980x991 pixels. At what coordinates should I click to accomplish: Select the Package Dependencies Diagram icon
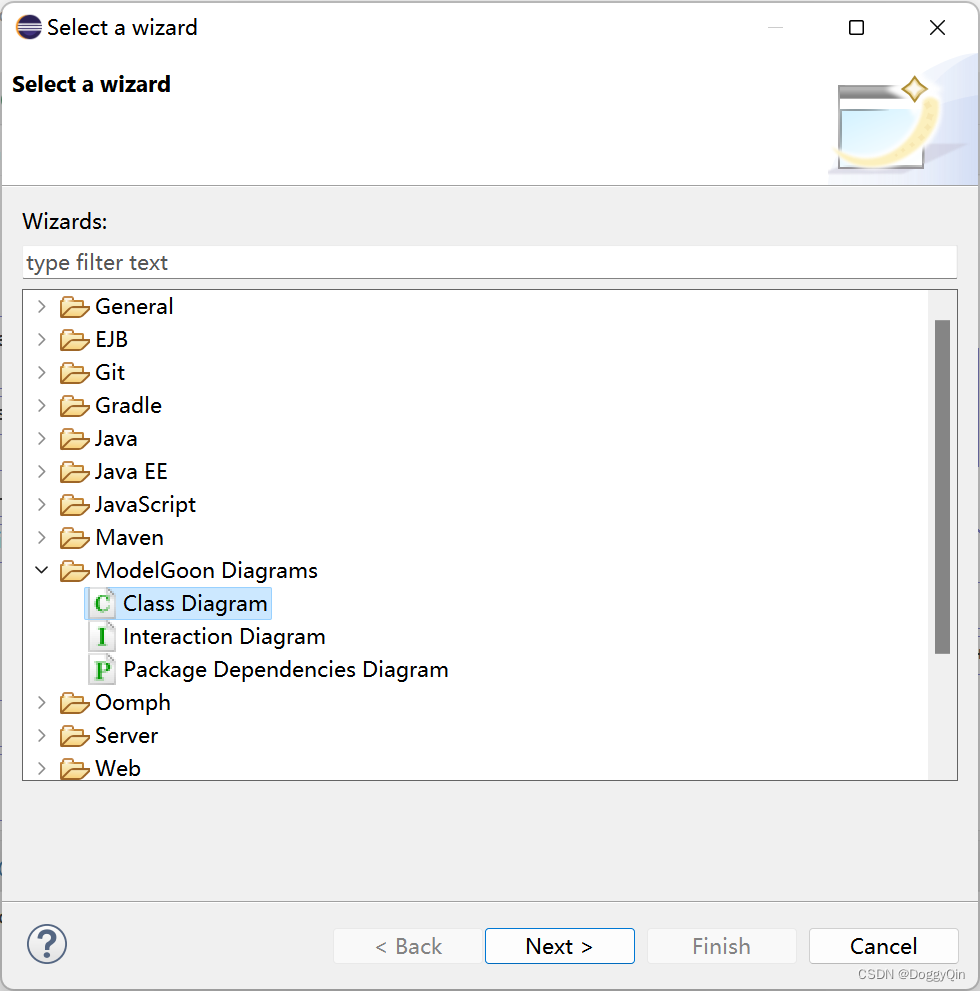pyautogui.click(x=101, y=669)
